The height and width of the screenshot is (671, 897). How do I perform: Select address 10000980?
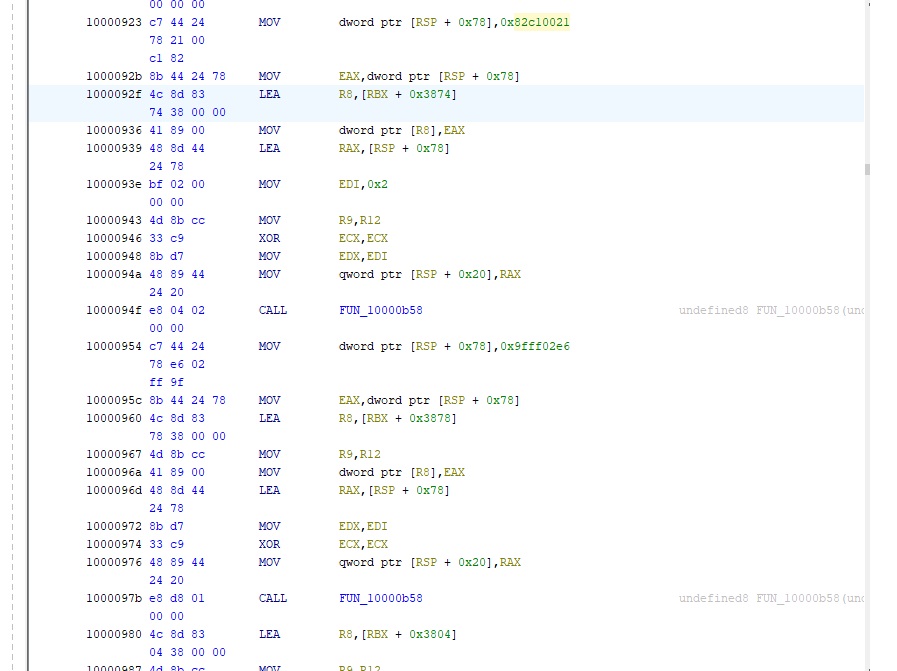[x=113, y=634]
